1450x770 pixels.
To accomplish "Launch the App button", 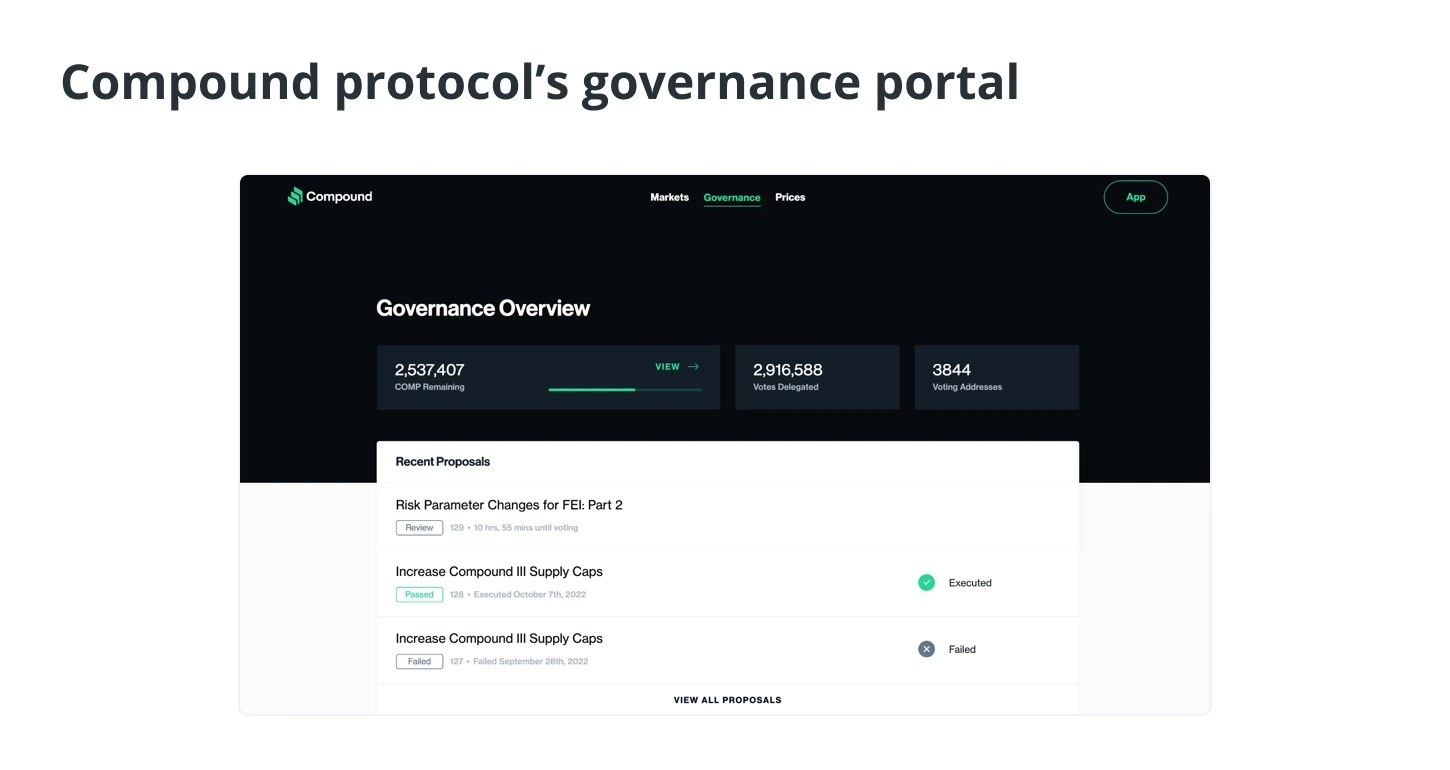I will (x=1135, y=197).
